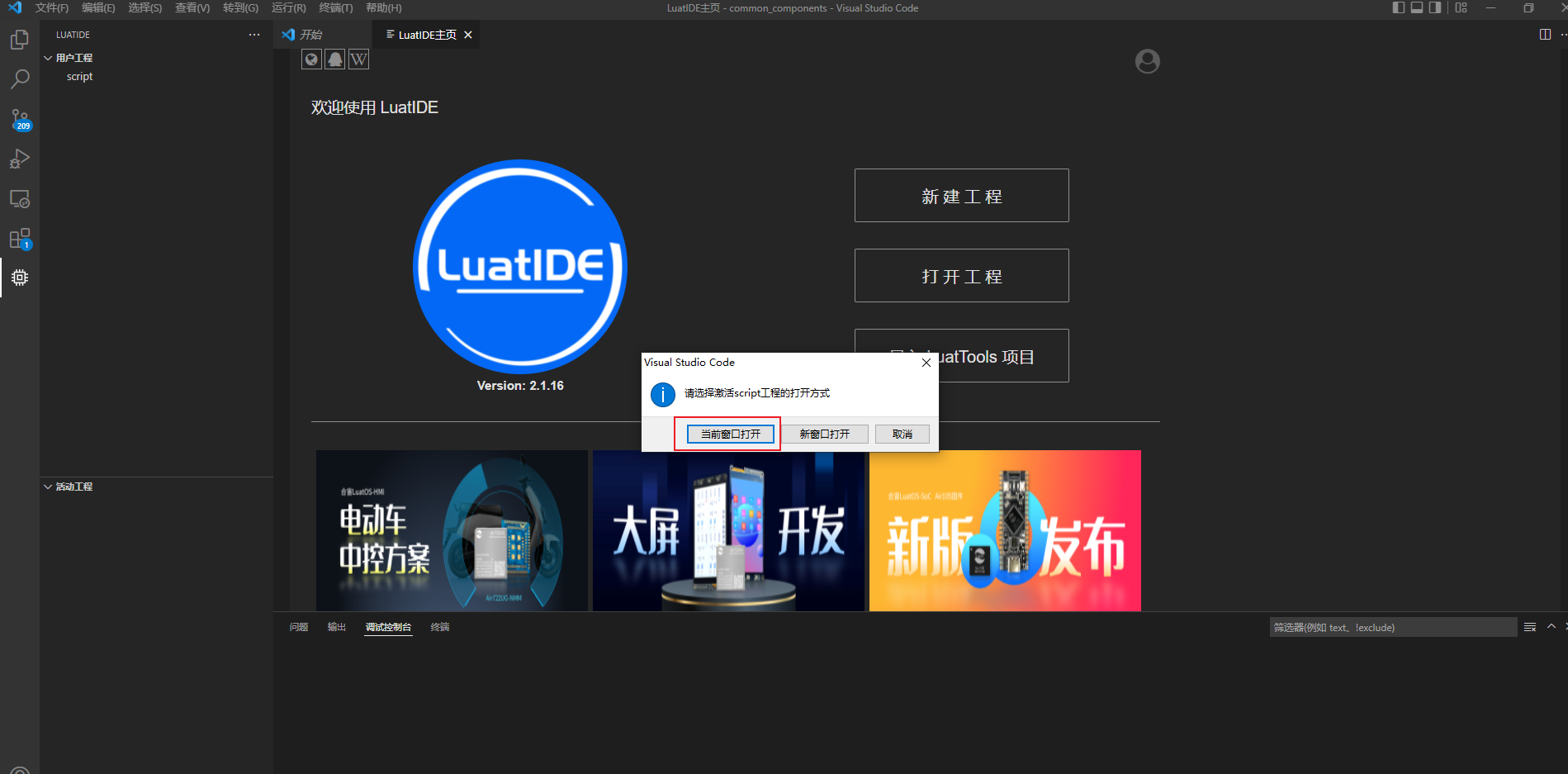Open the Extensions view in activity bar
The width and height of the screenshot is (1568, 774).
pyautogui.click(x=20, y=239)
